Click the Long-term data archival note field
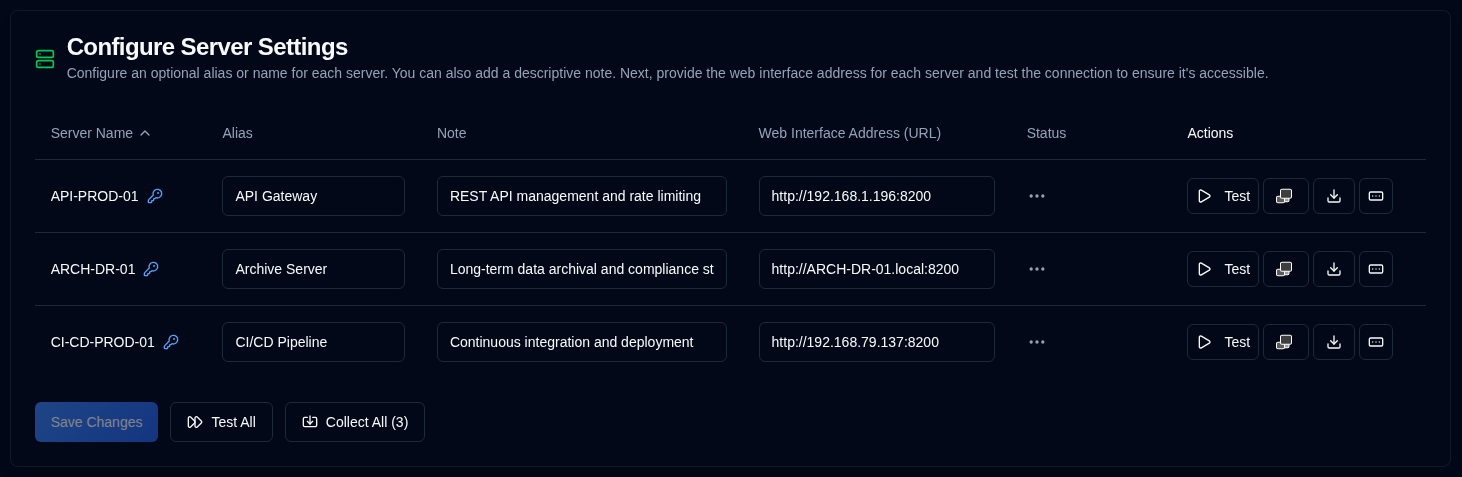This screenshot has height=477, width=1462. point(582,269)
